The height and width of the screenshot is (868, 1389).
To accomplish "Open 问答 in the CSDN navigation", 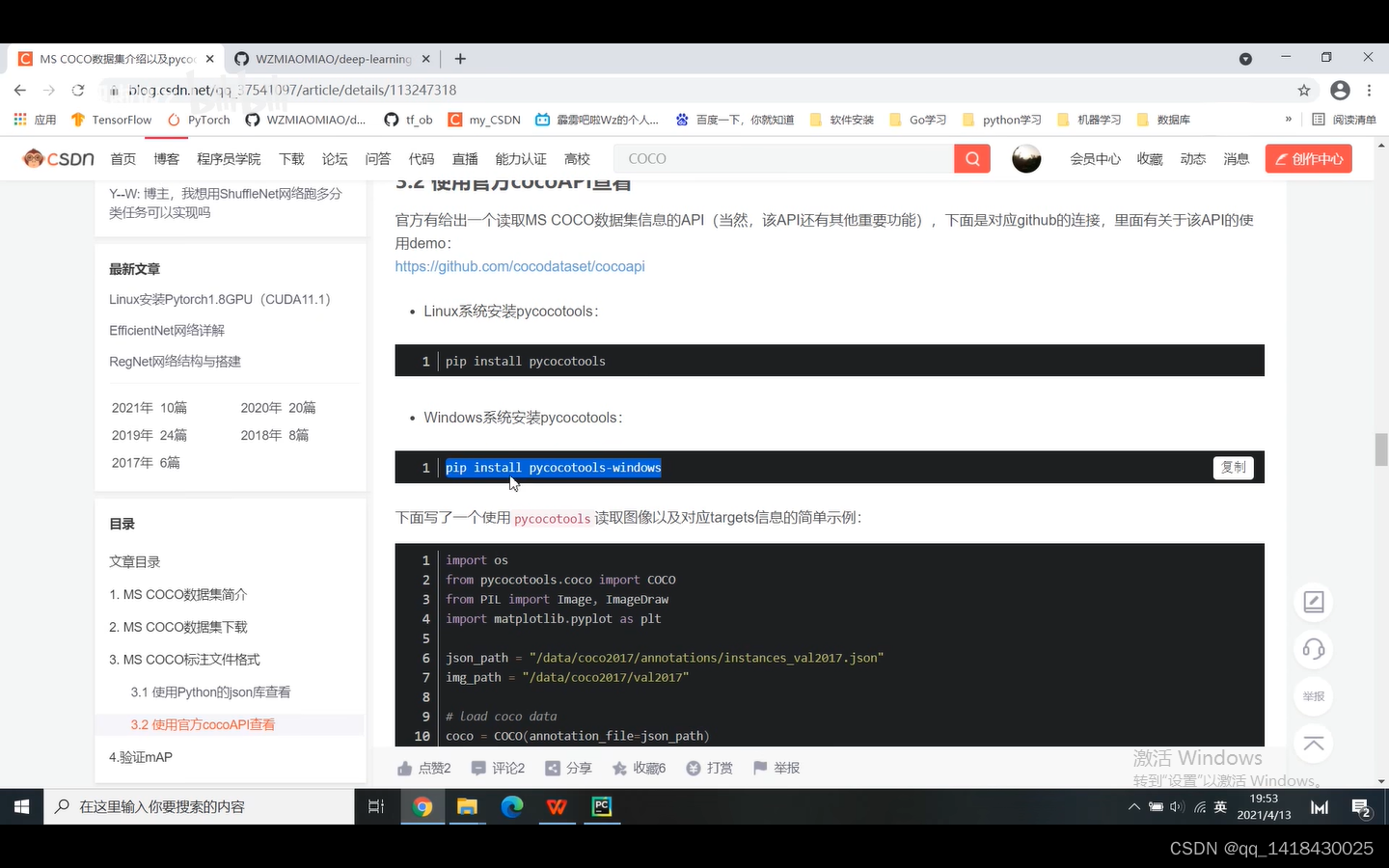I will pos(378,159).
